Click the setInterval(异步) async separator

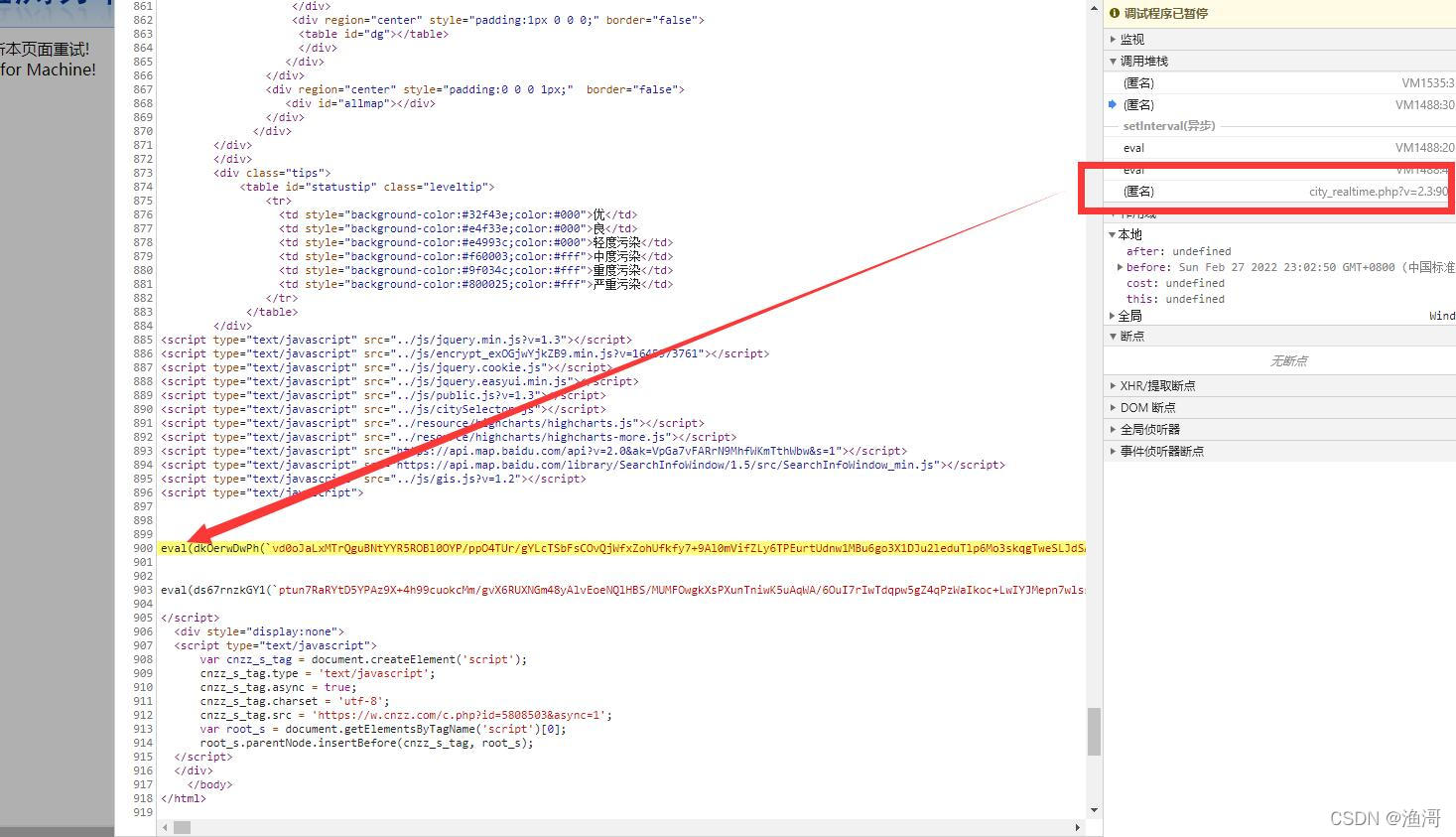pos(1169,126)
